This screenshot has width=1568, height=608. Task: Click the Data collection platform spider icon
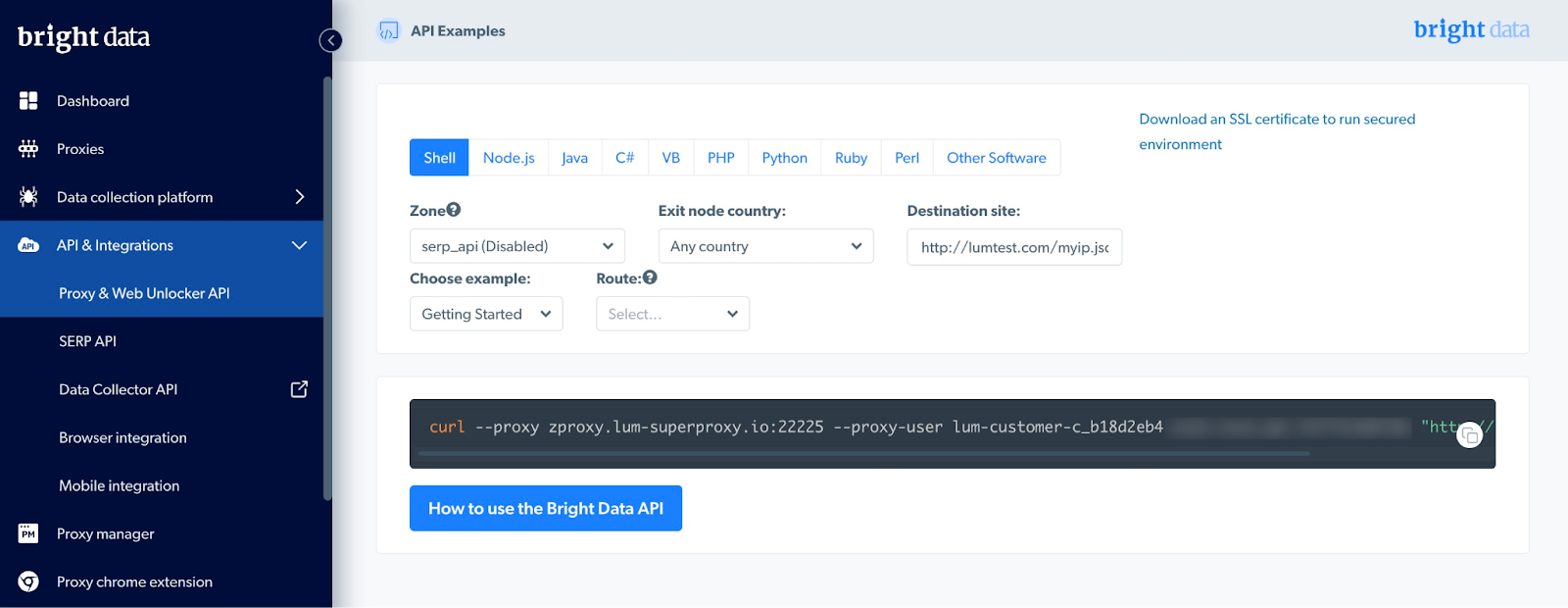coord(28,197)
